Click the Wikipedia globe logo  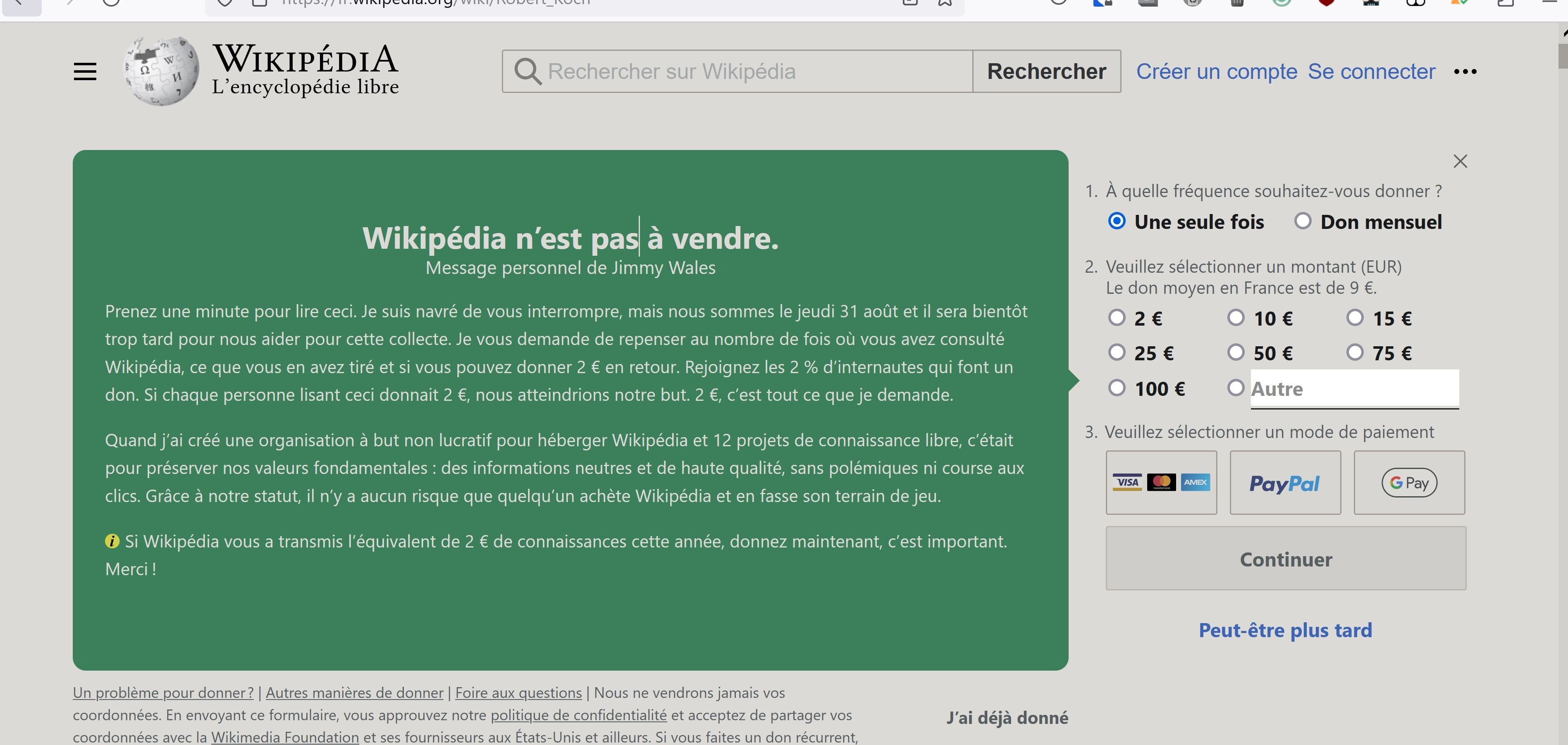point(161,71)
